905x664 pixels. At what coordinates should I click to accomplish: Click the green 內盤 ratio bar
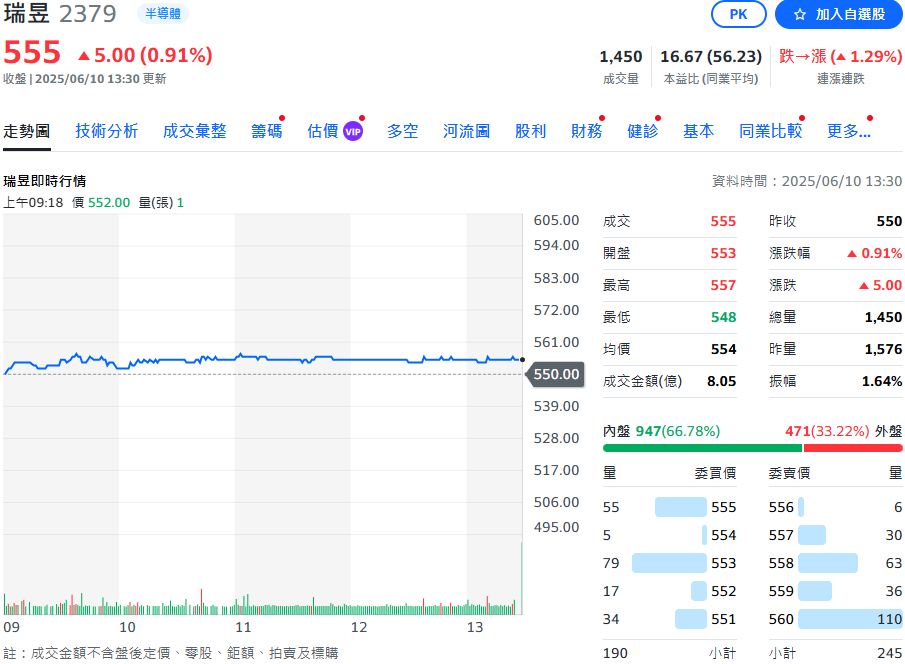[x=702, y=448]
